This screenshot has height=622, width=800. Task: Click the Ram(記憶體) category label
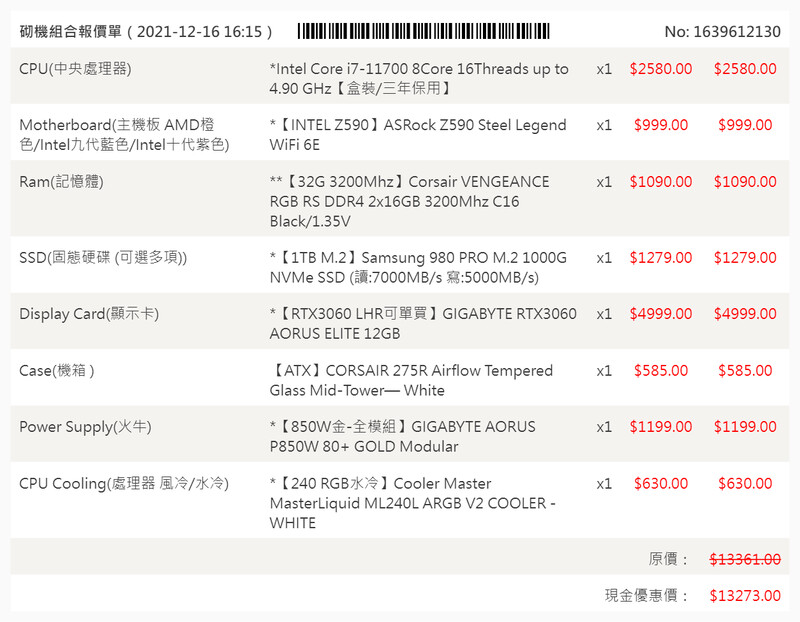click(61, 182)
